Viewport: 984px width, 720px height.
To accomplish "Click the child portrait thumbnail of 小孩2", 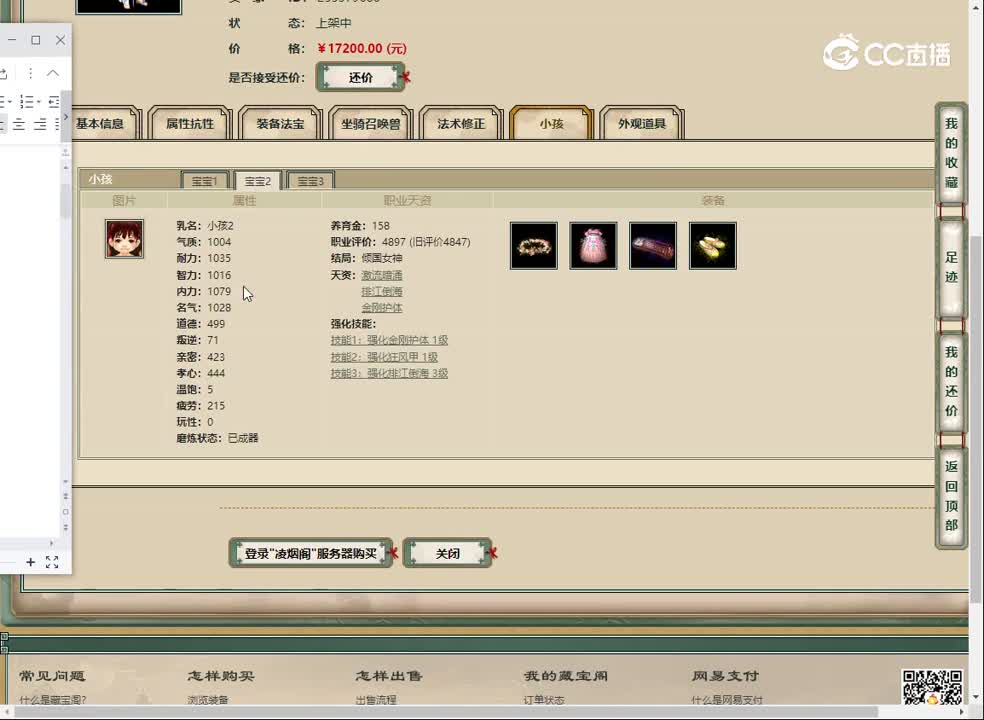I will point(123,239).
